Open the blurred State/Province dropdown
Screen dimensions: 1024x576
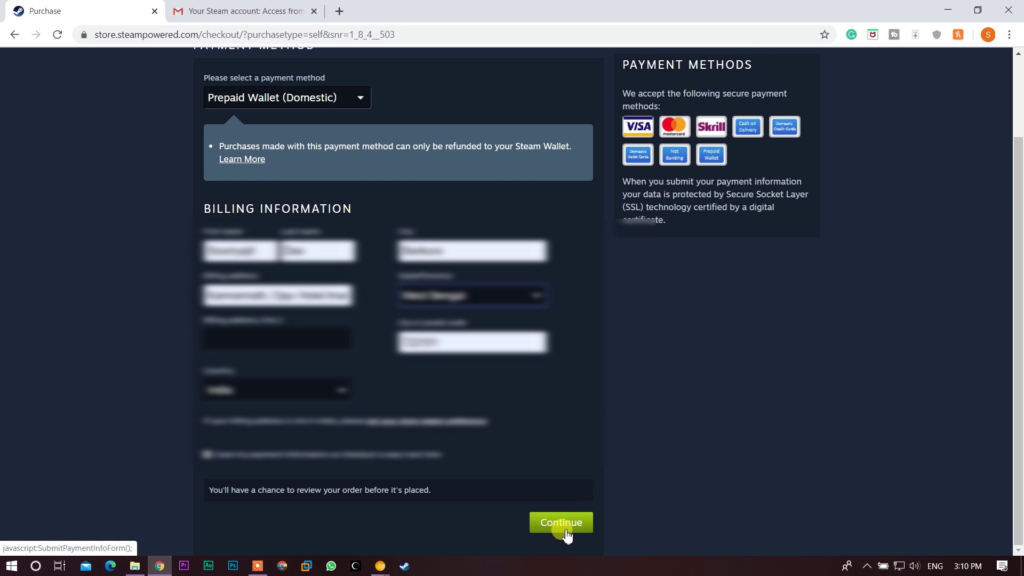point(472,295)
